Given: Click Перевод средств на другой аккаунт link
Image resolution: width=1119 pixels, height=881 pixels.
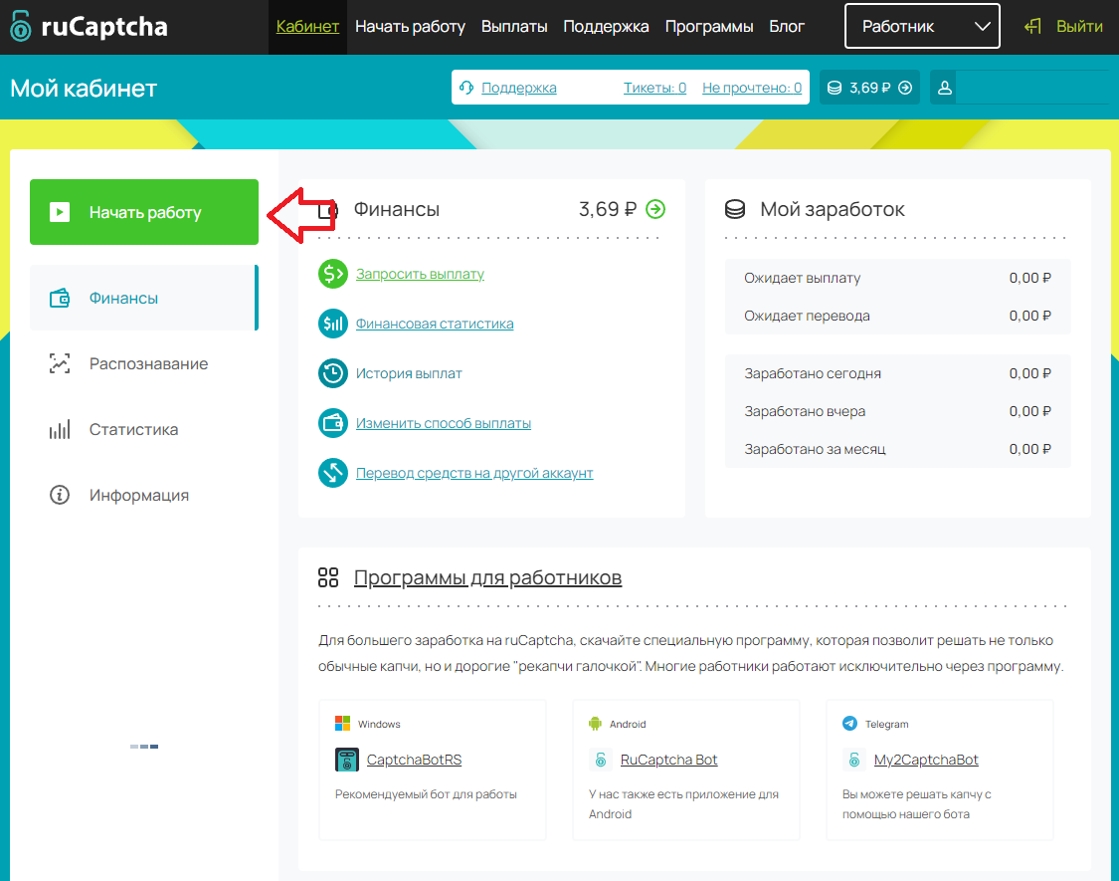Looking at the screenshot, I should point(475,472).
